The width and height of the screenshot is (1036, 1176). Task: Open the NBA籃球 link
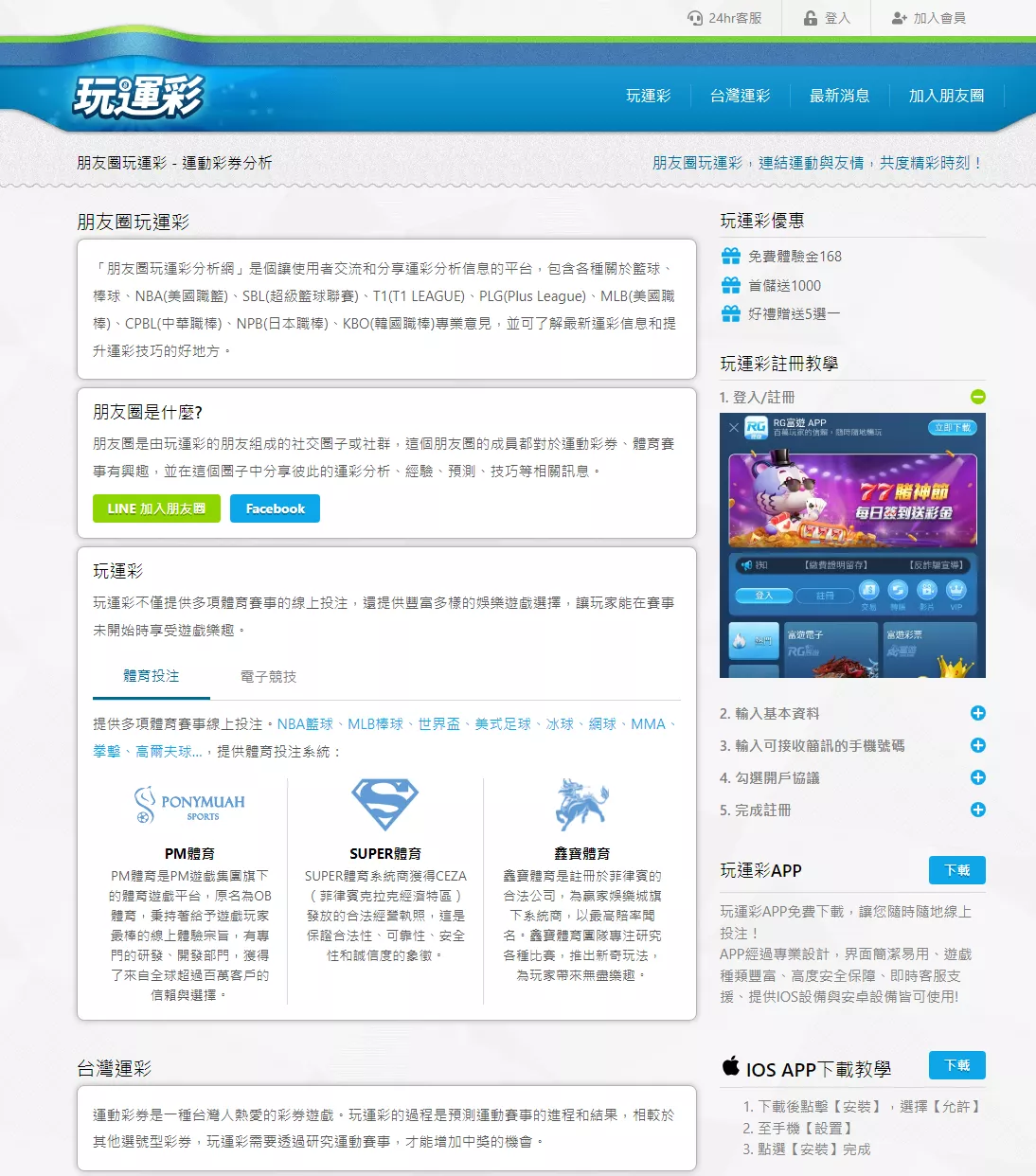point(307,722)
